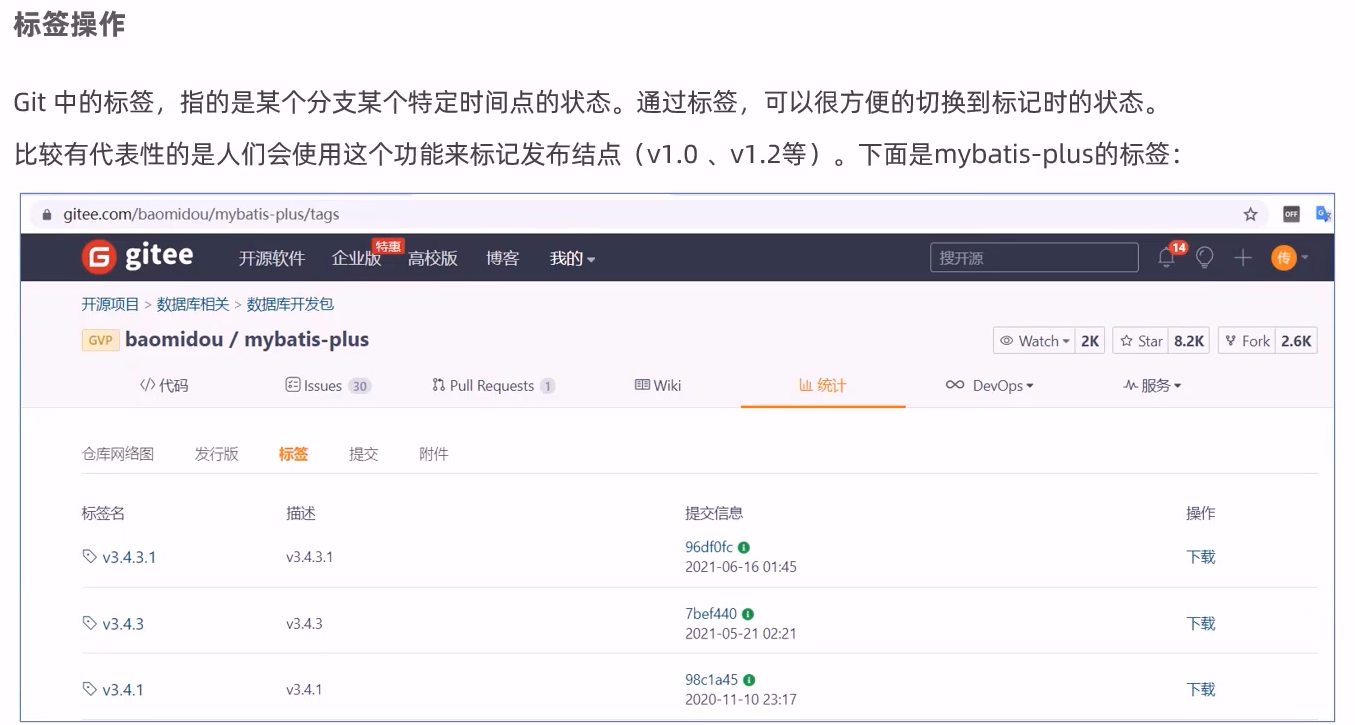1355x725 pixels.
Task: Switch to 提交 sub-tab
Action: click(x=364, y=454)
